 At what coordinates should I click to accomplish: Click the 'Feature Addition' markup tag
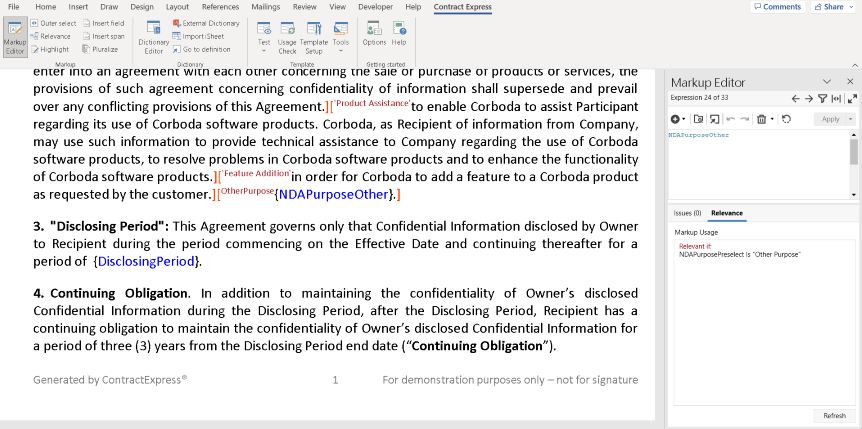[256, 173]
